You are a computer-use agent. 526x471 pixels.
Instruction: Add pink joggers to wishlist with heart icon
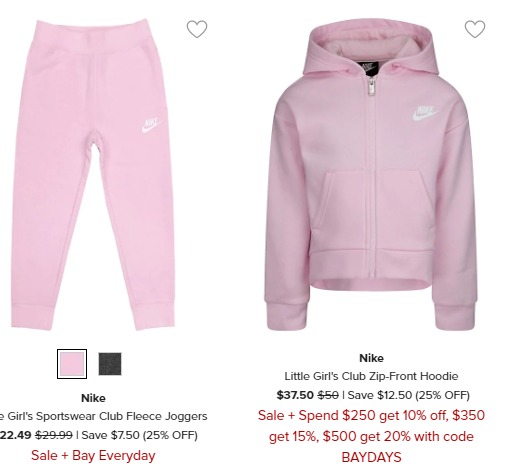tap(197, 29)
